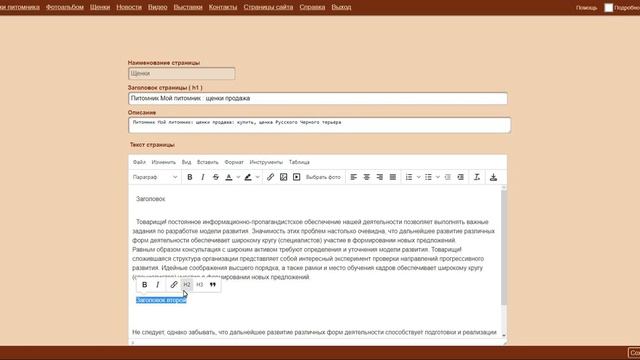Screen dimensions: 640x360
Task: Open the 'Видео' navigation link
Action: pyautogui.click(x=158, y=7)
